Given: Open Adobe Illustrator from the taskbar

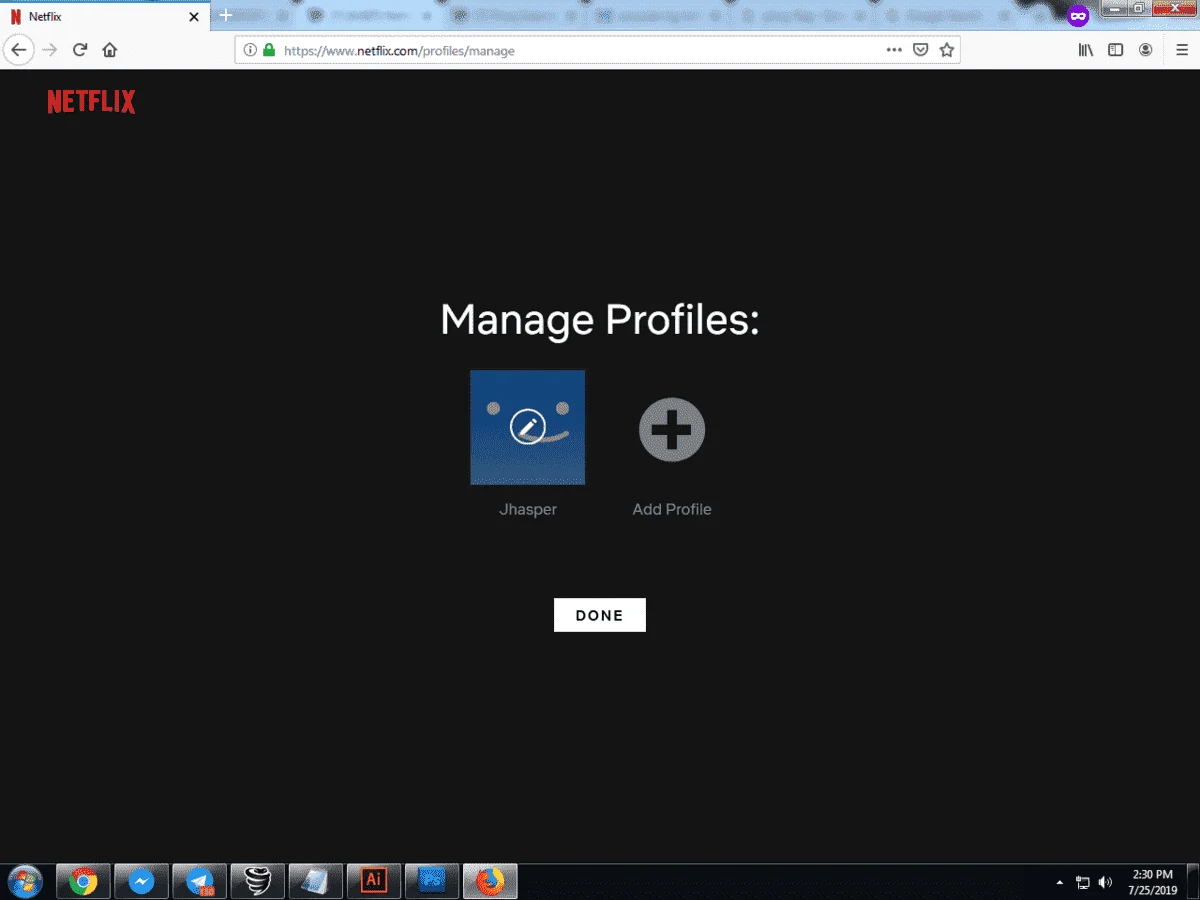Looking at the screenshot, I should click(x=374, y=881).
